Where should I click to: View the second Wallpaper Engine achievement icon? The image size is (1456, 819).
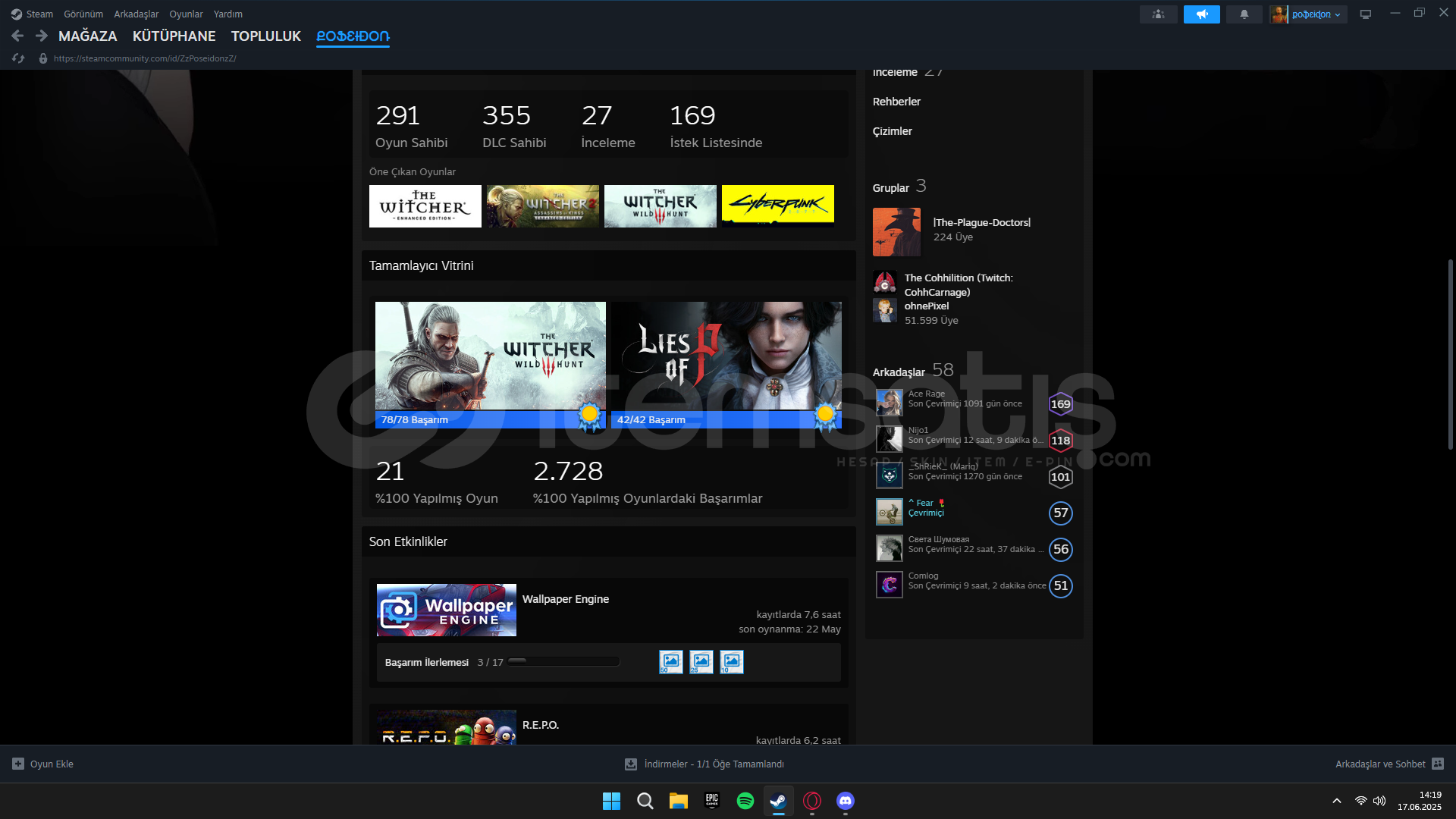(701, 662)
